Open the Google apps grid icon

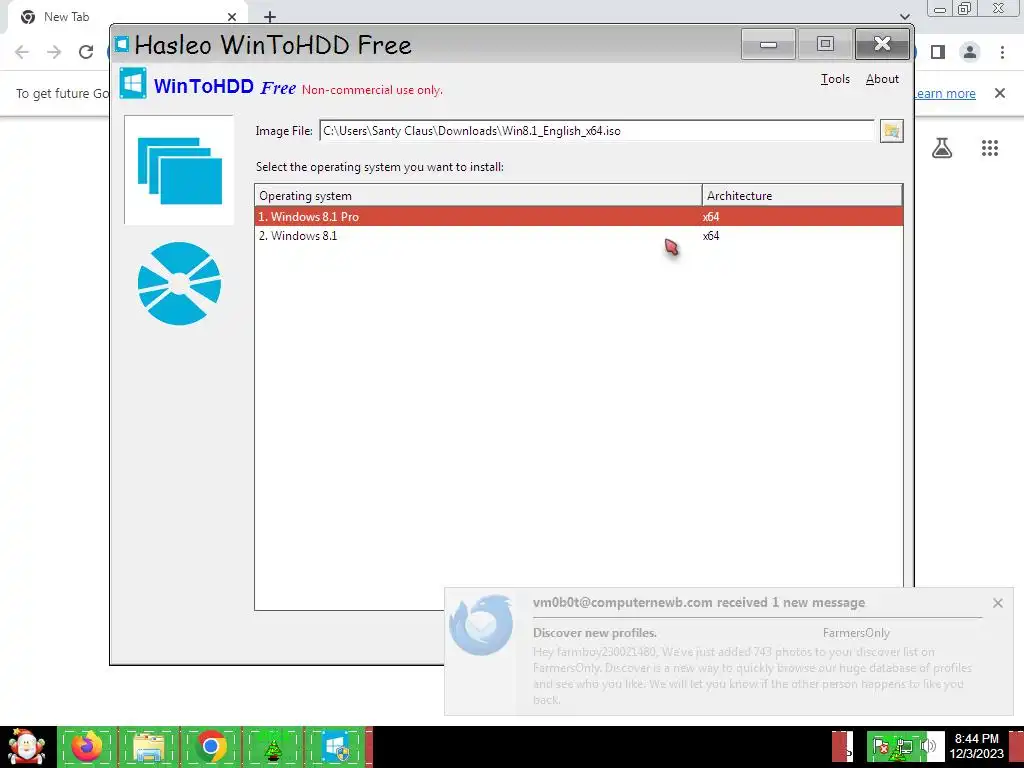click(x=990, y=148)
